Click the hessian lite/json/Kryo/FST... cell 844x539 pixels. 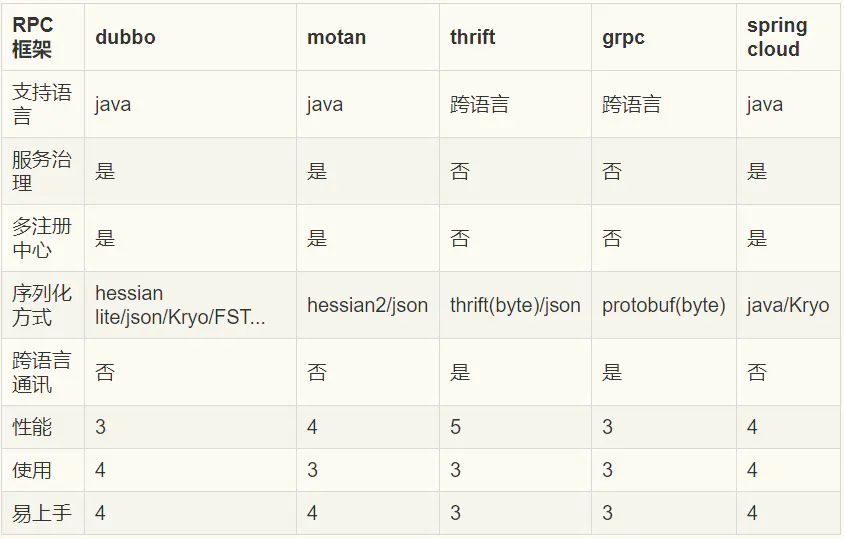[180, 305]
